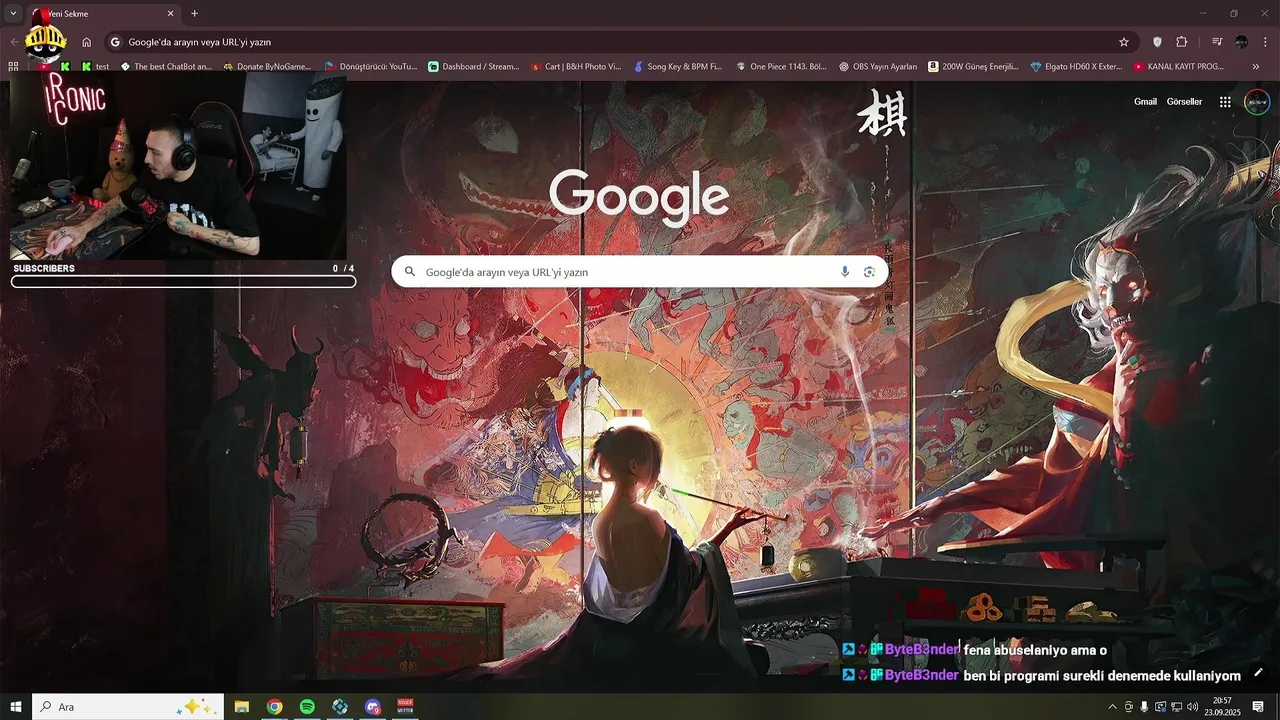Open Elgato HD60 X bookmark
This screenshot has height=720, width=1280.
pyautogui.click(x=1076, y=67)
